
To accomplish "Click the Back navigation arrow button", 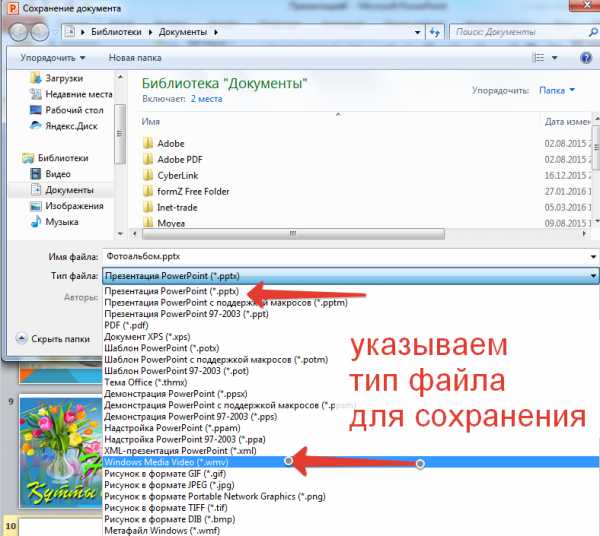I will (18, 32).
